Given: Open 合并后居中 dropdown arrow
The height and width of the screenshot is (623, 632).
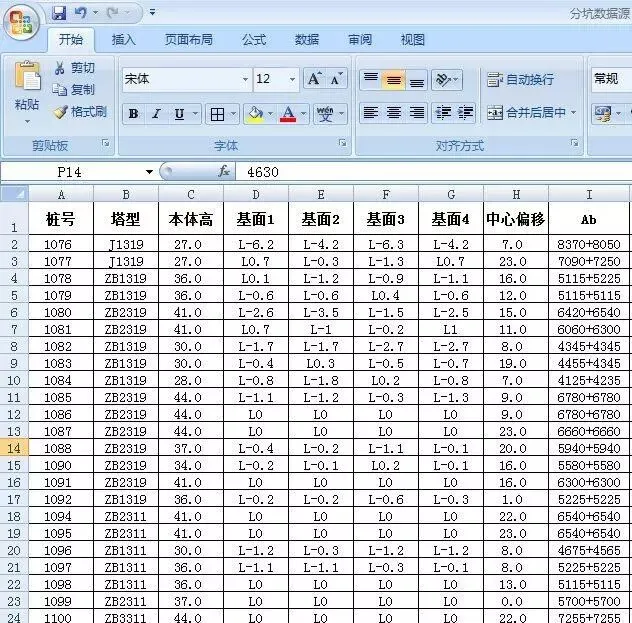Looking at the screenshot, I should pyautogui.click(x=573, y=112).
